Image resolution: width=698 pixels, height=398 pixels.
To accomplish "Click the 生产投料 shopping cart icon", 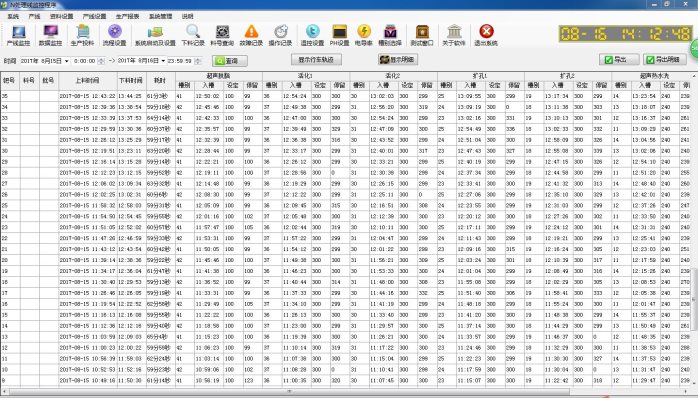I will 82,35.
